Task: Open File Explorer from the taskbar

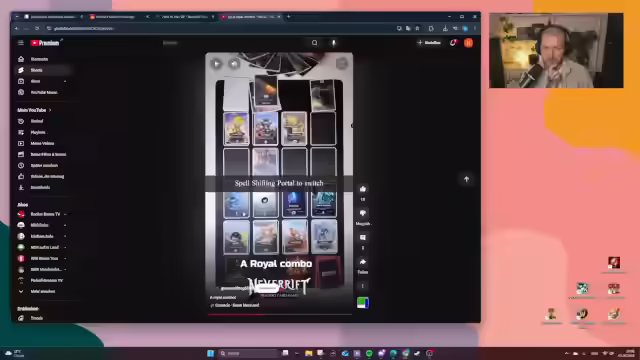Action: coord(309,353)
